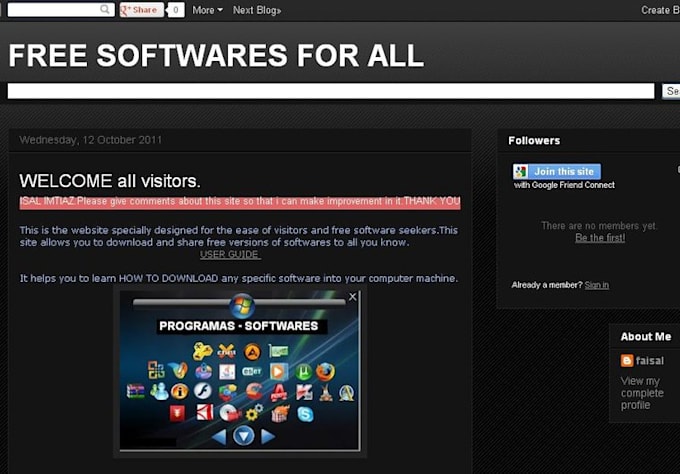
Task: Click the round down arrow button
Action: 243,436
